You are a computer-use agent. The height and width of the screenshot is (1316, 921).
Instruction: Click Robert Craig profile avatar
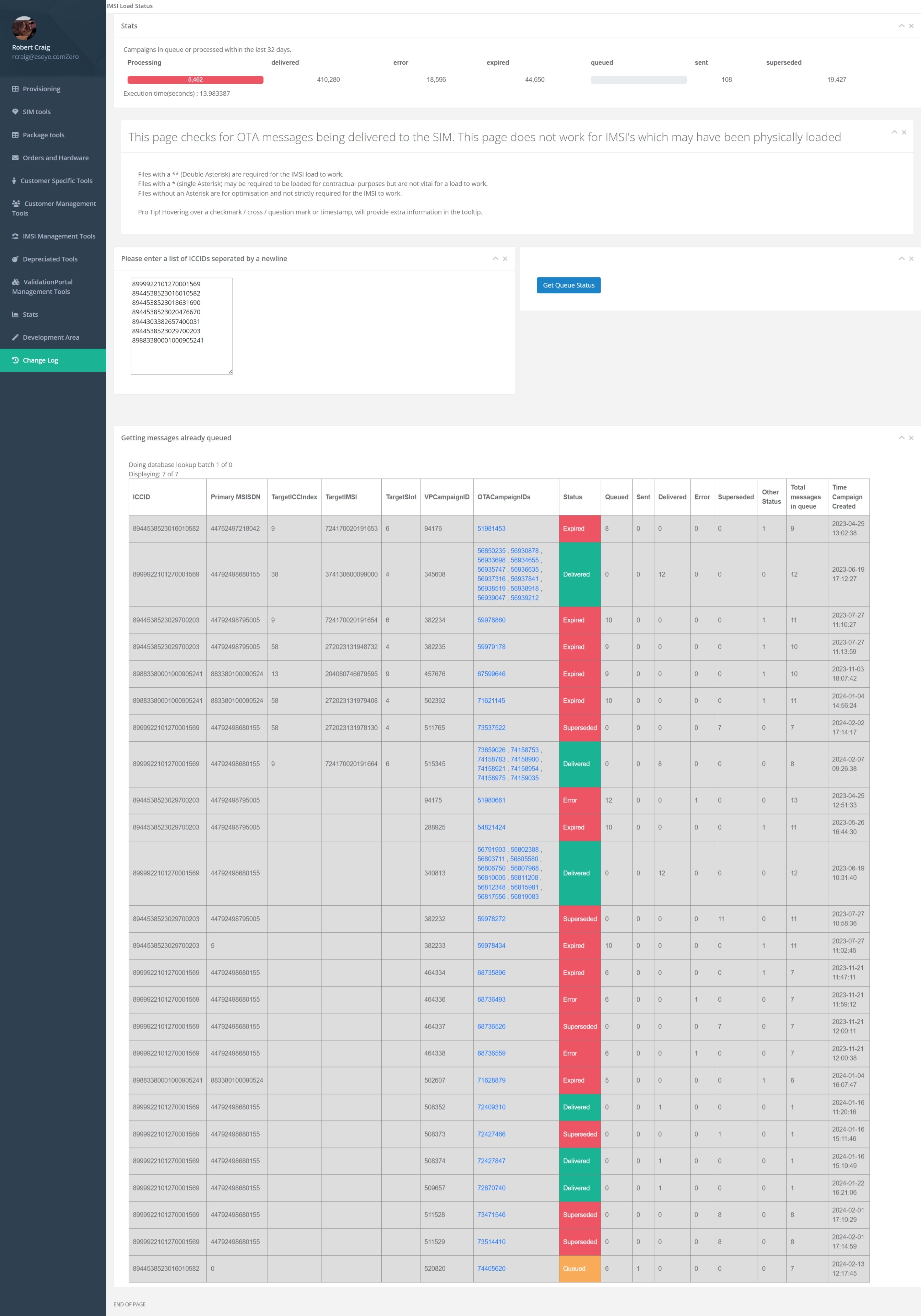coord(24,27)
